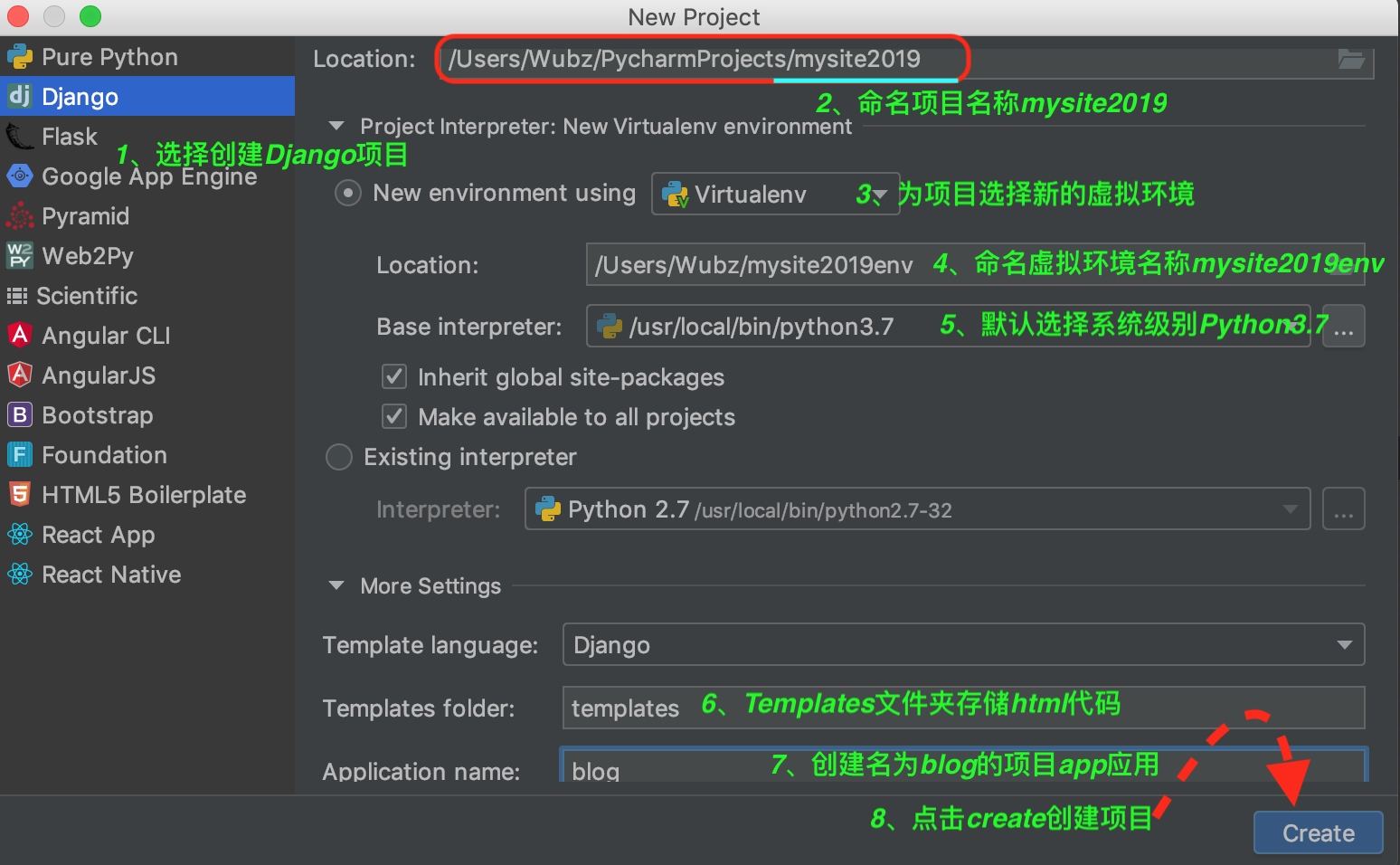Click the Django dj icon
1400x865 pixels.
click(x=20, y=96)
